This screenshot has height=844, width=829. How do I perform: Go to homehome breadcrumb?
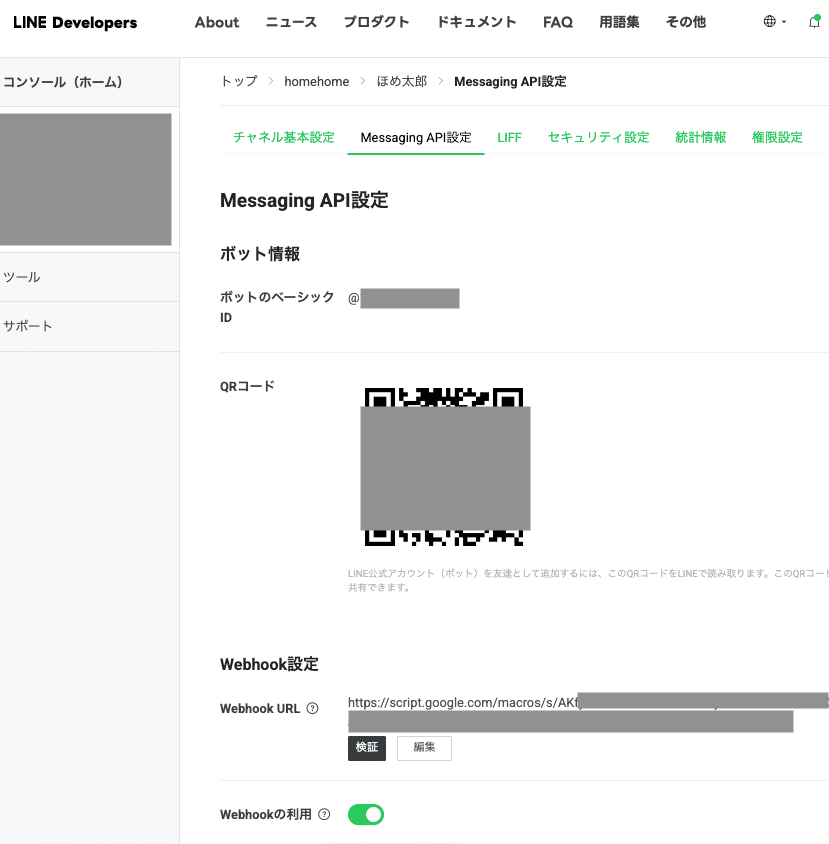point(317,81)
